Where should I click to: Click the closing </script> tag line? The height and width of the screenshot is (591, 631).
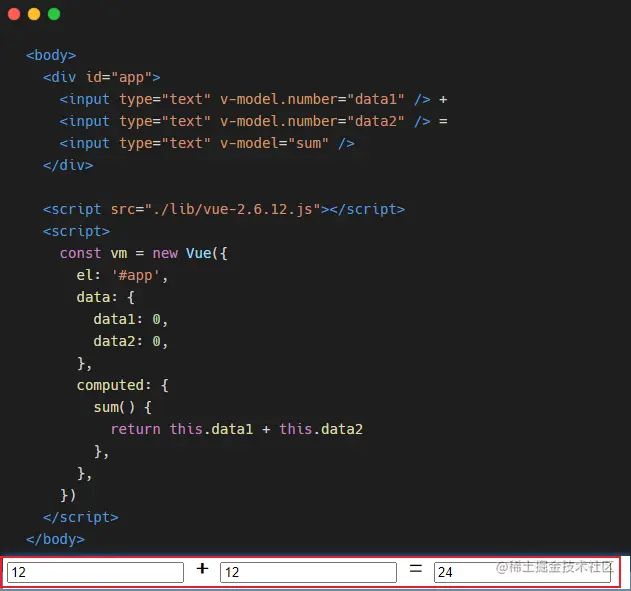point(80,517)
